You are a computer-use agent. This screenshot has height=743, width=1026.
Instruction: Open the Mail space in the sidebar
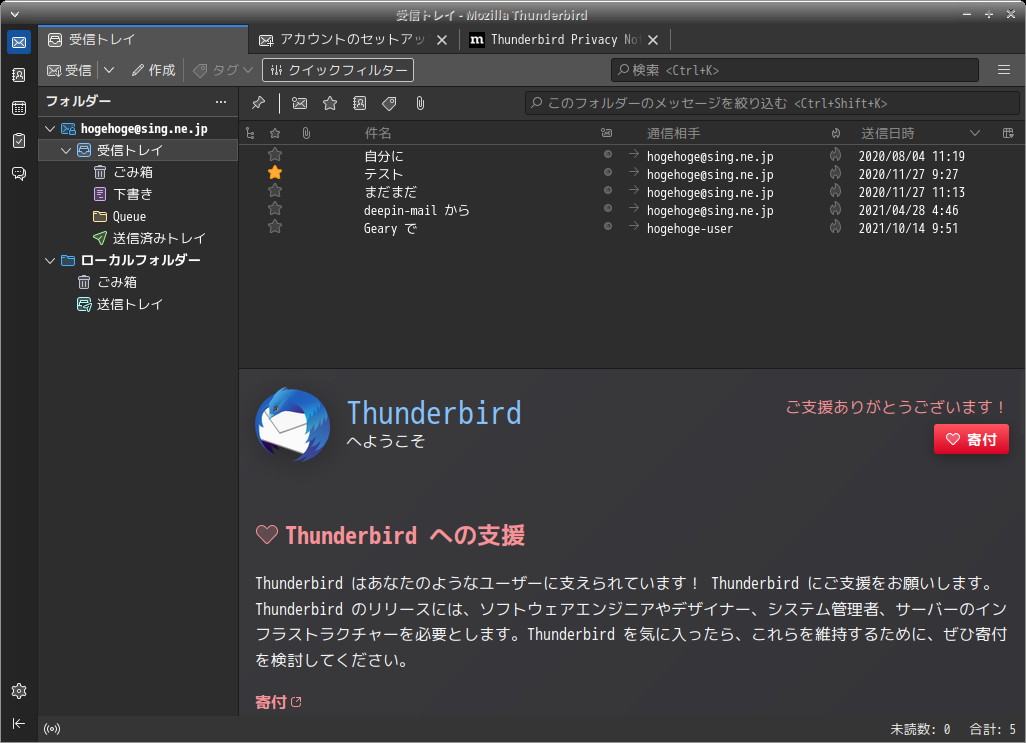pos(19,43)
